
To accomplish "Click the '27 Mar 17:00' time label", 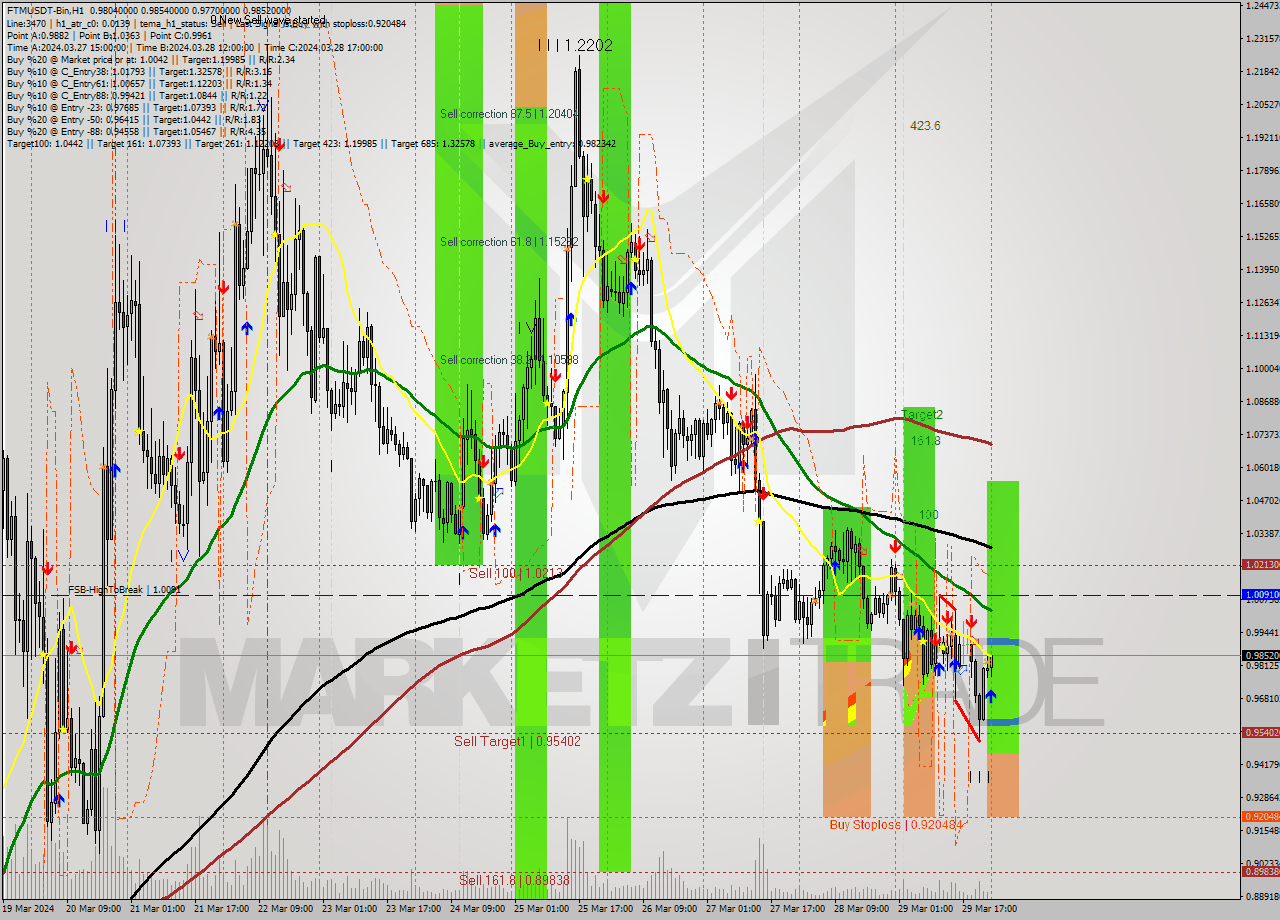I will 799,909.
